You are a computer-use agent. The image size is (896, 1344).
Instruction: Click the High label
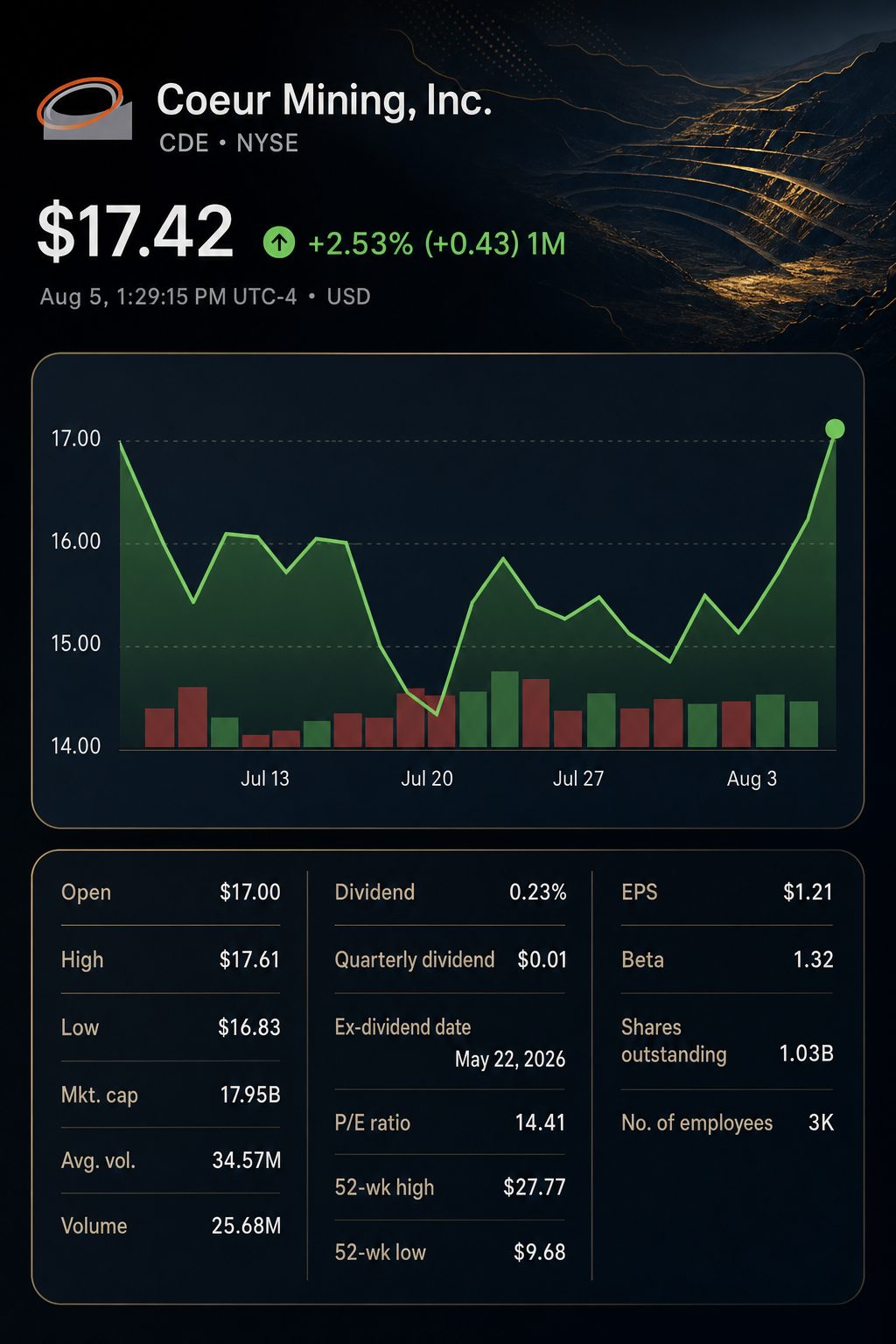82,960
